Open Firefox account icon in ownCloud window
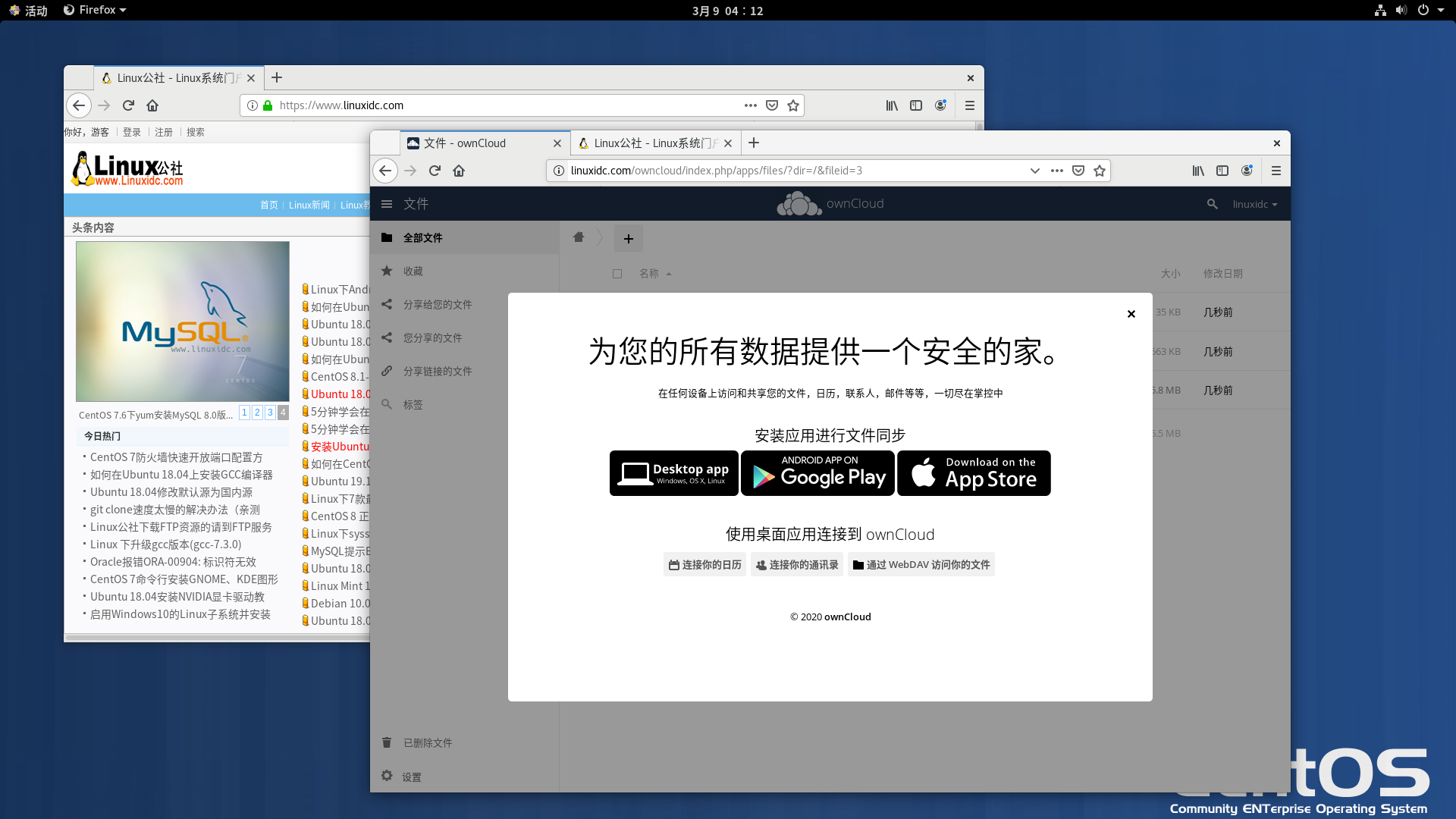The height and width of the screenshot is (819, 1456). [x=1247, y=171]
